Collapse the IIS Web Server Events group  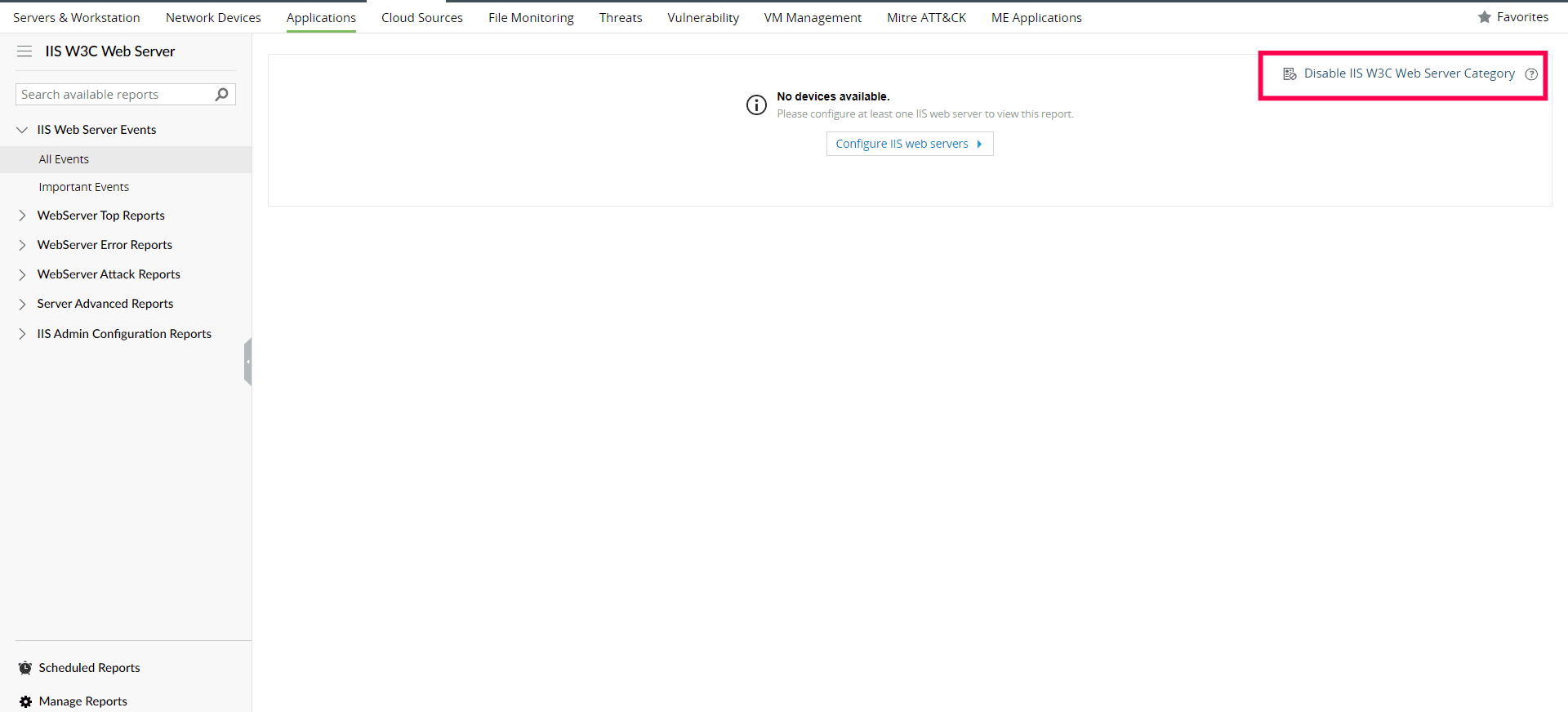(x=22, y=130)
